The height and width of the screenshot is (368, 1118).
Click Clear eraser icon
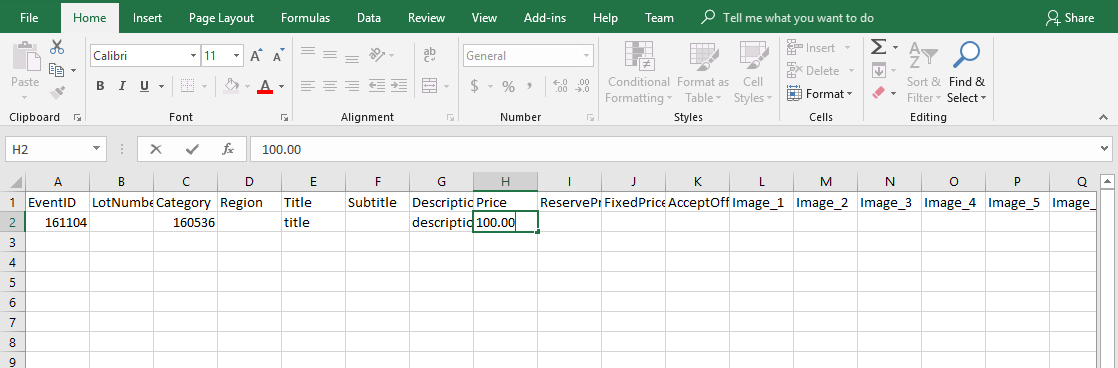pos(878,93)
